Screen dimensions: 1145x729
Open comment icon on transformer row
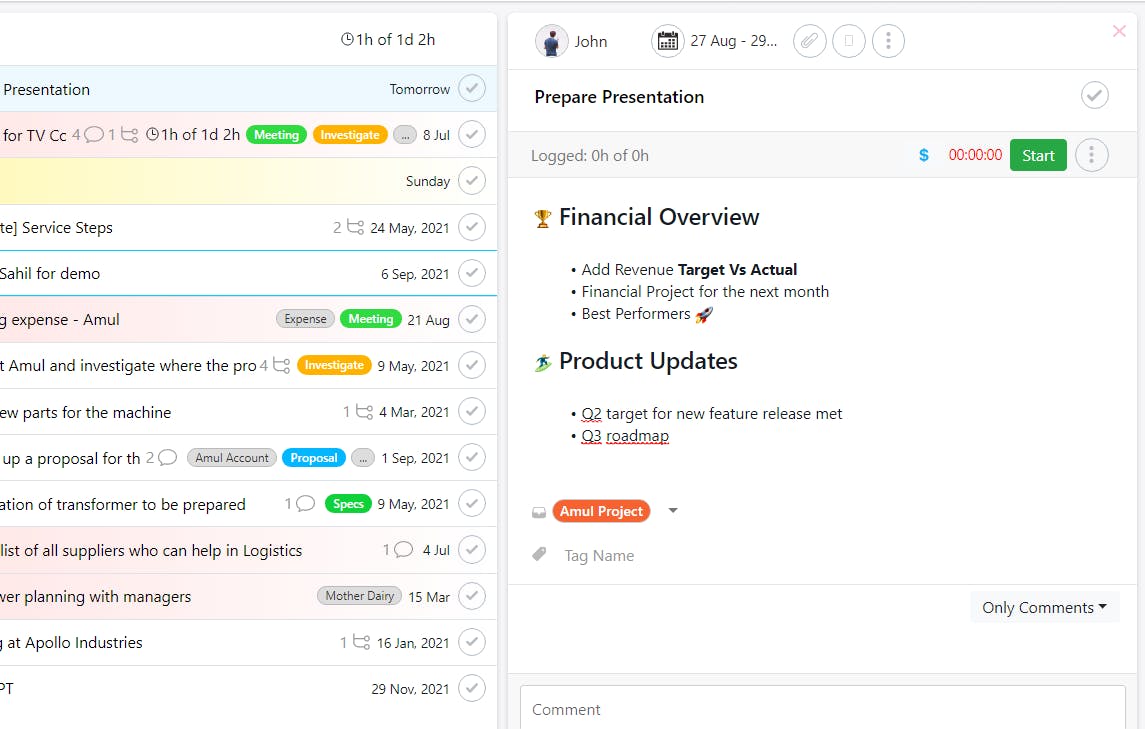305,504
